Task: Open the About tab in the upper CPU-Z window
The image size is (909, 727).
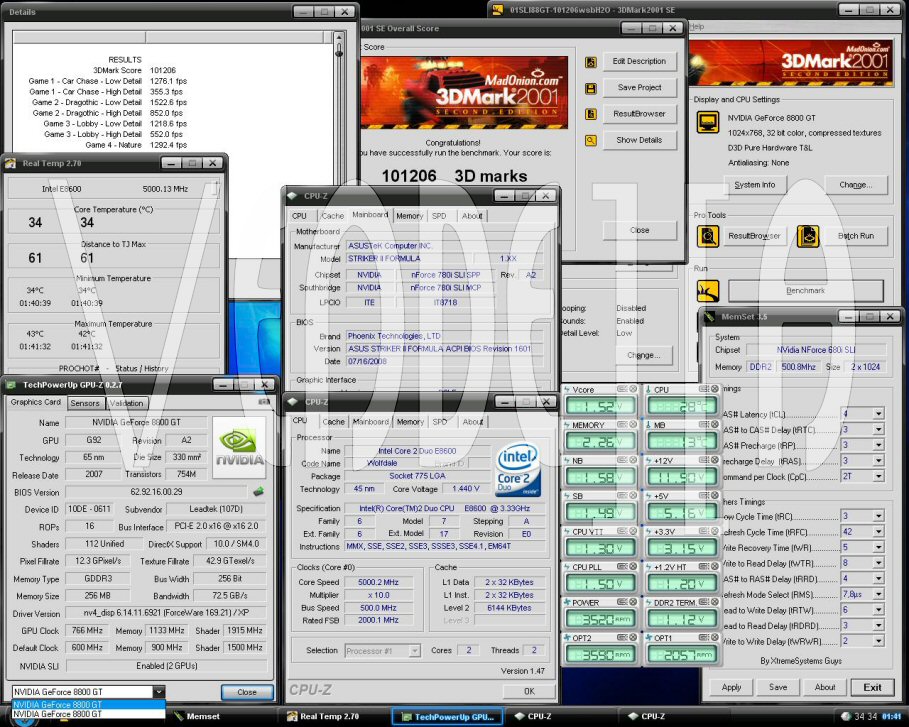Action: click(472, 216)
